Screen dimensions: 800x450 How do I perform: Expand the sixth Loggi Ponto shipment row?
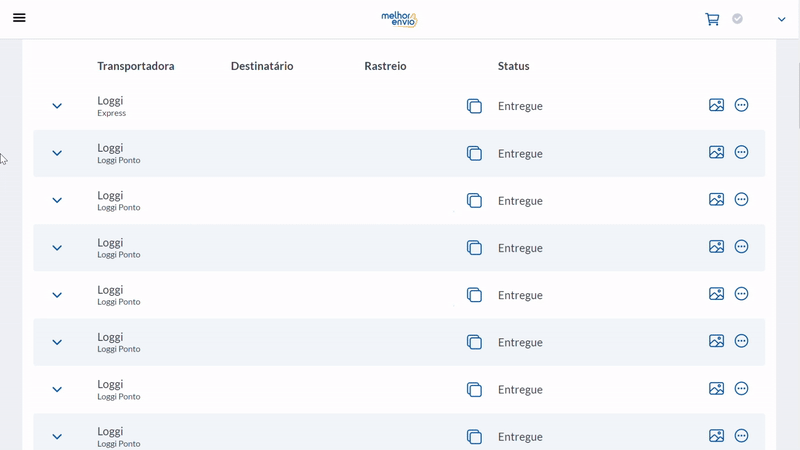[57, 389]
